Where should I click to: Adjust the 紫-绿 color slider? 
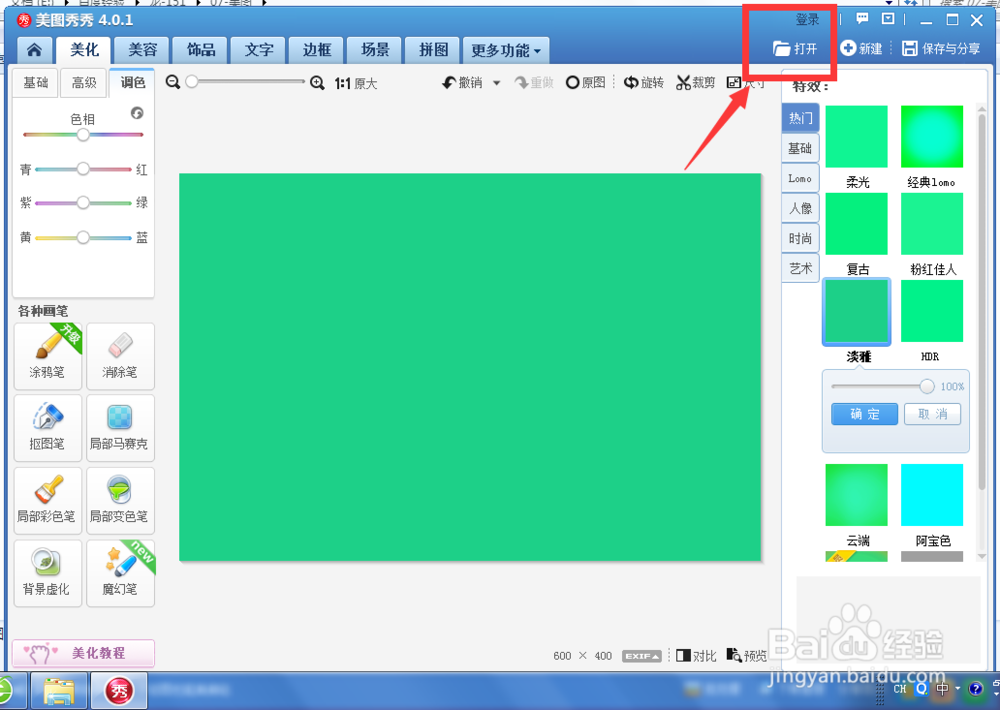83,203
